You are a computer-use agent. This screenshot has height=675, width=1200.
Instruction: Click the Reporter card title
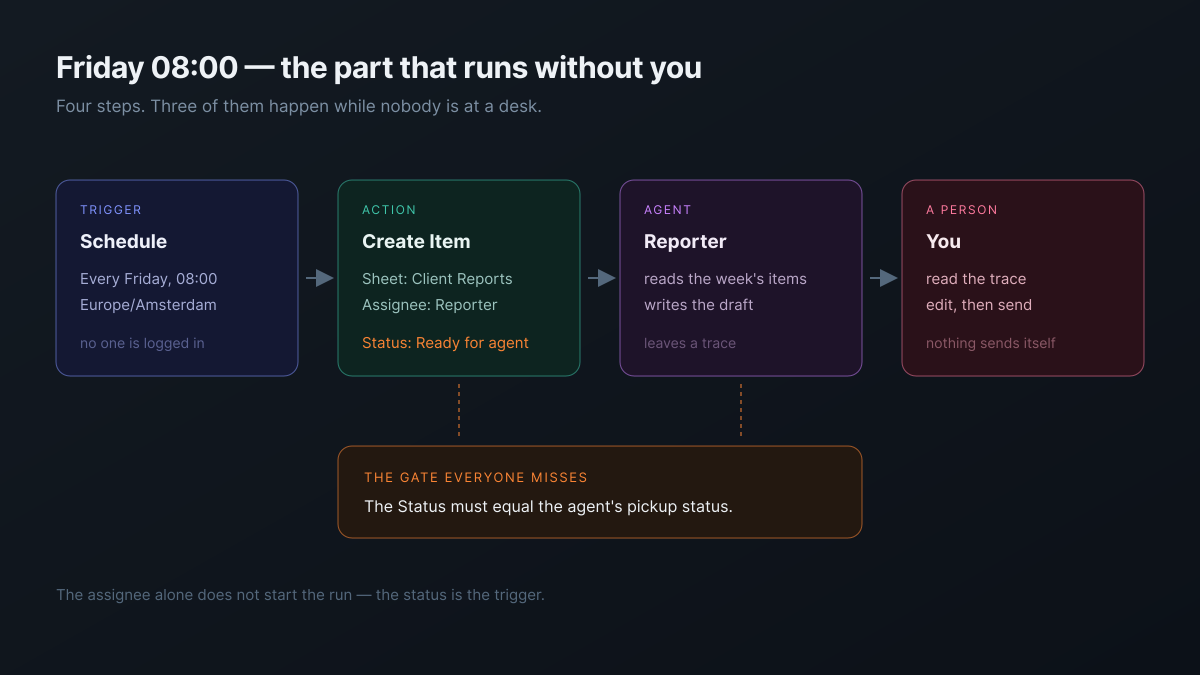click(685, 241)
